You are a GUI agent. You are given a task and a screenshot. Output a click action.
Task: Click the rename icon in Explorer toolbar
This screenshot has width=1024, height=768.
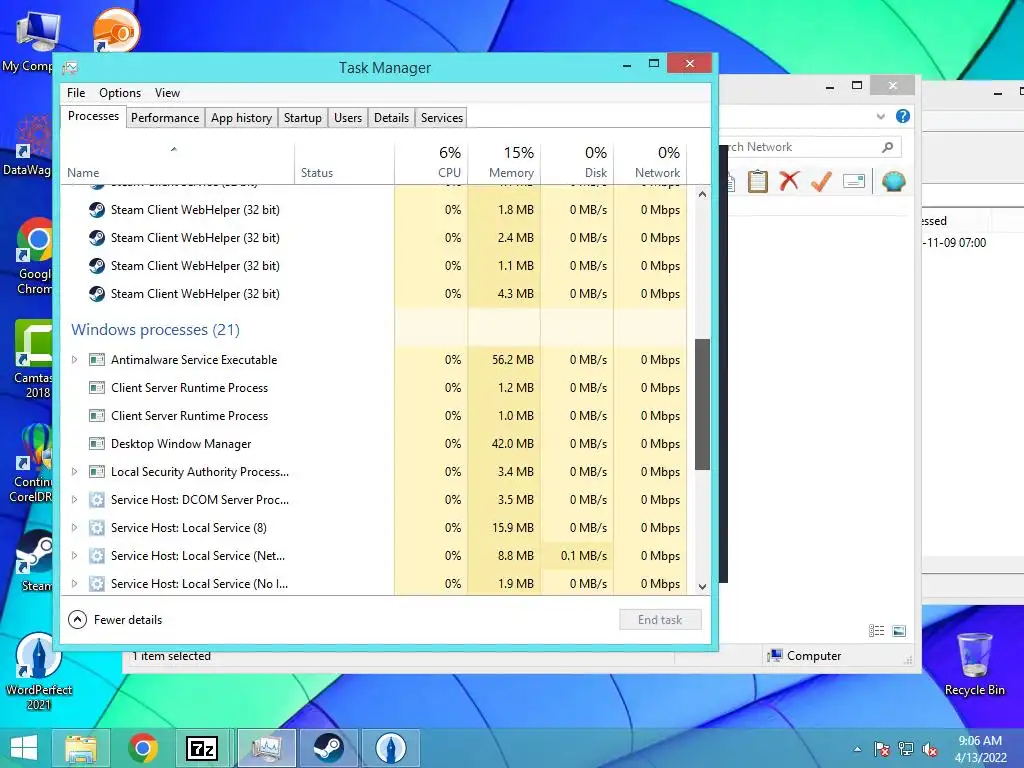click(x=854, y=181)
